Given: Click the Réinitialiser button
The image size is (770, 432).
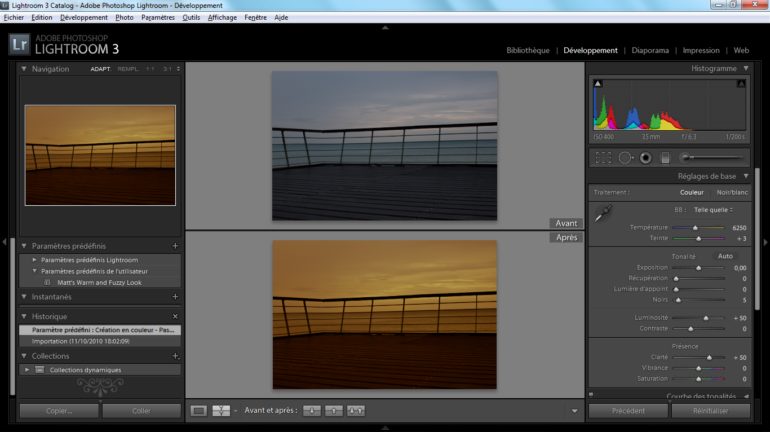Looking at the screenshot, I should click(710, 410).
